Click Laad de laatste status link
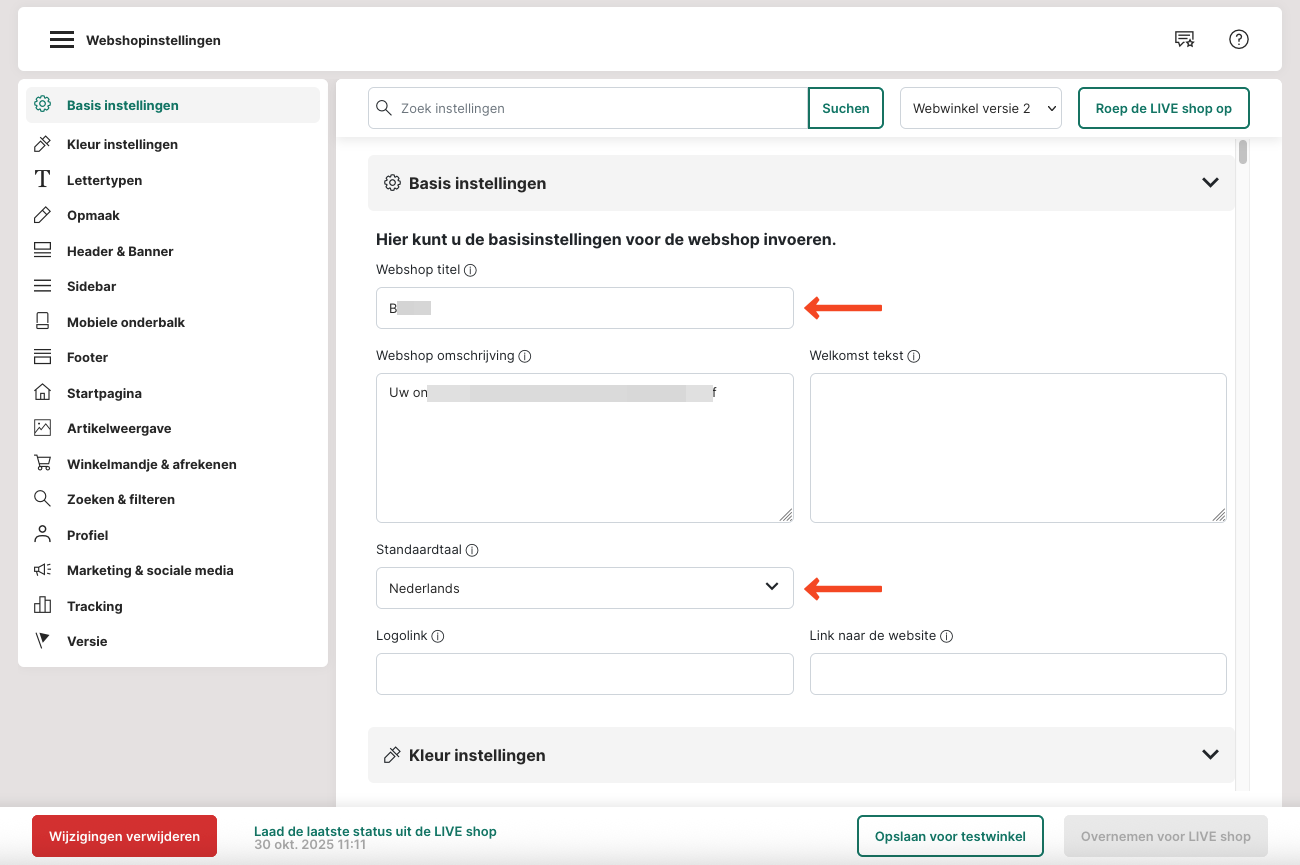Viewport: 1300px width, 865px height. tap(375, 831)
